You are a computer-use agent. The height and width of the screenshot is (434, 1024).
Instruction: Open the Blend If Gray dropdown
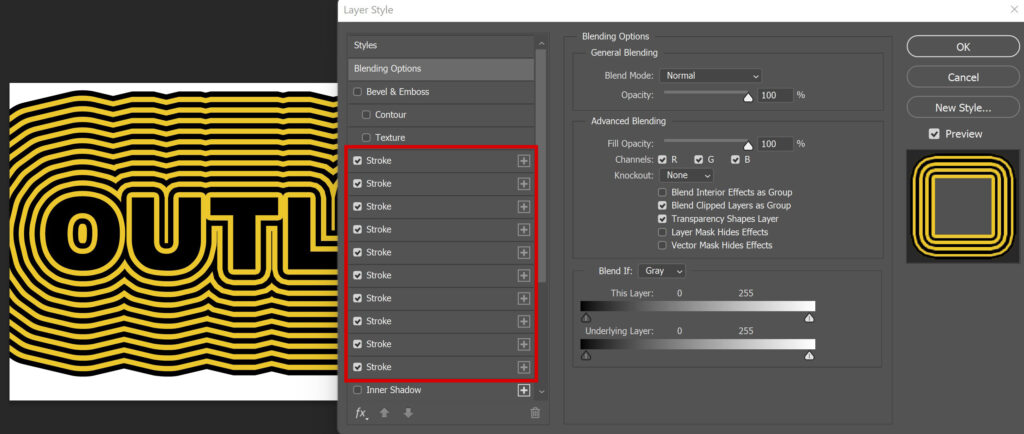(662, 270)
